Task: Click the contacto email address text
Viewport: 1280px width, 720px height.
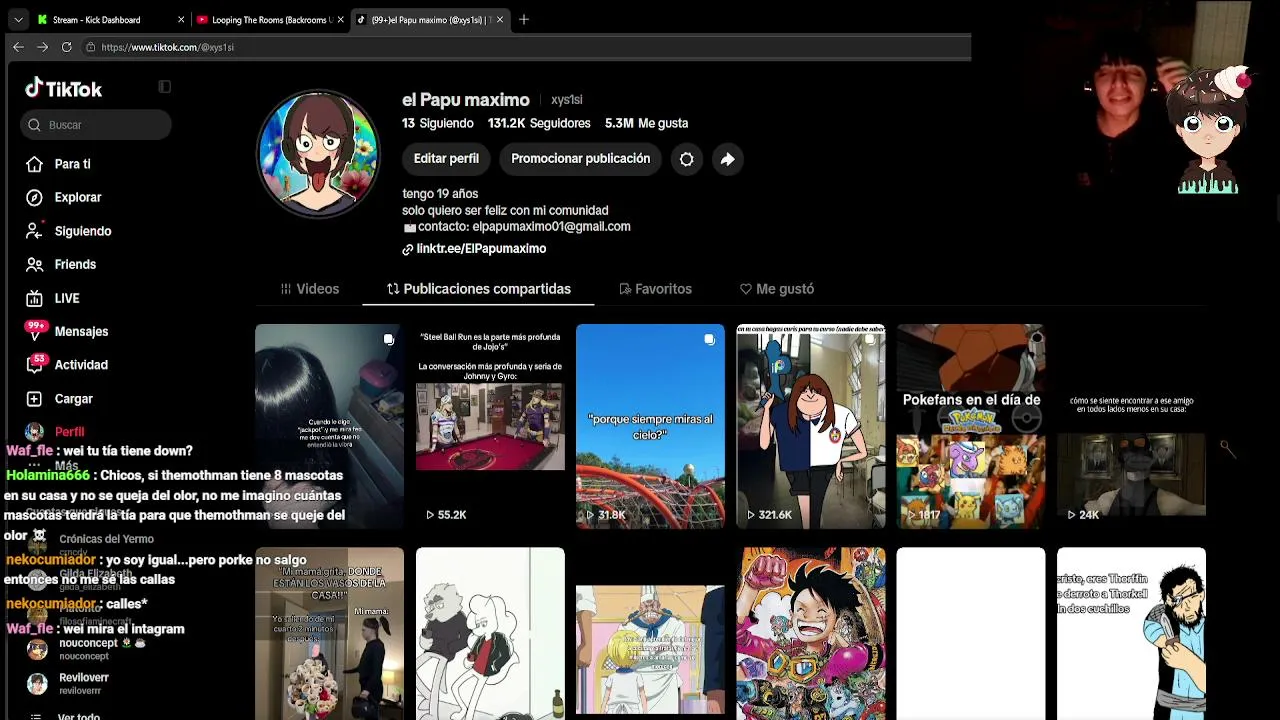Action: pyautogui.click(x=551, y=227)
